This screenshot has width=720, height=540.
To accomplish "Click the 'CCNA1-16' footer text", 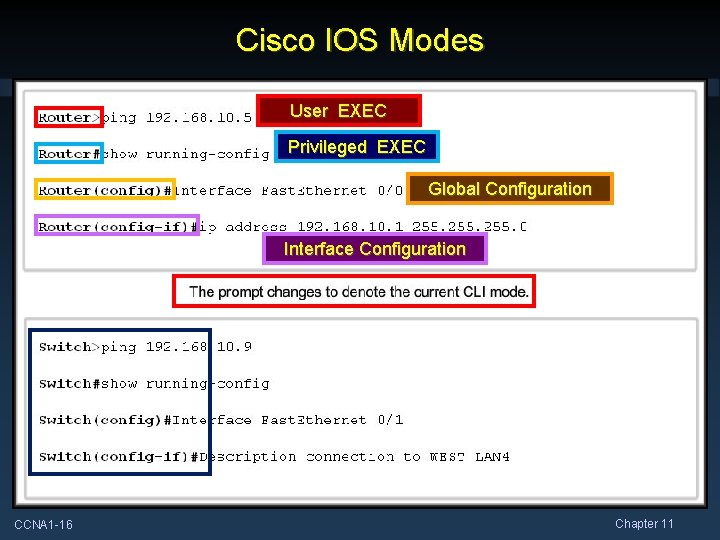I will coord(44,524).
